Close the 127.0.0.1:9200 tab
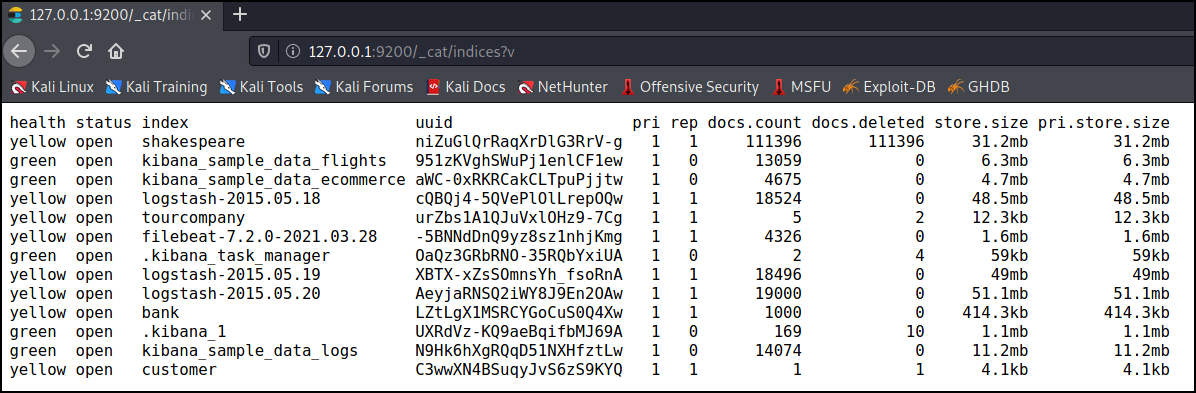The height and width of the screenshot is (393, 1196). point(207,14)
